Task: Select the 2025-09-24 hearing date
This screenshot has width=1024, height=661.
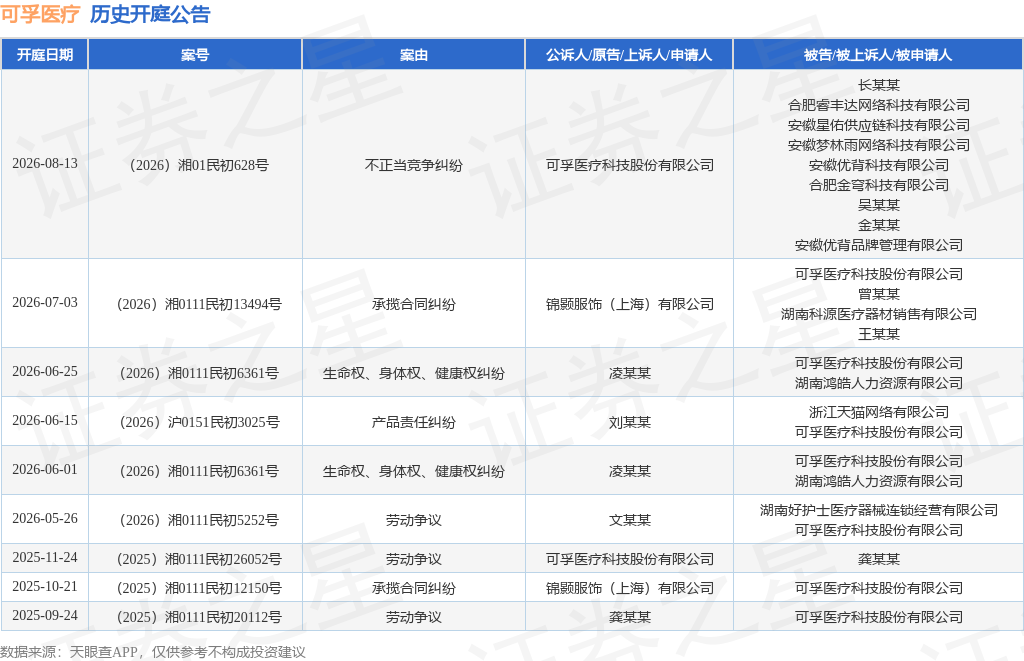Action: pos(44,615)
